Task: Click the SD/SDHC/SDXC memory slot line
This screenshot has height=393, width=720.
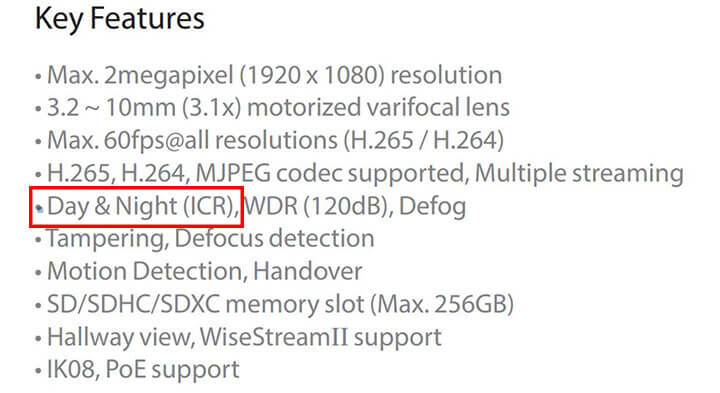Action: pos(280,304)
